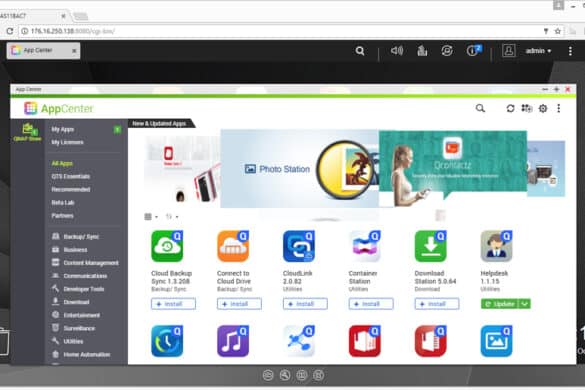The height and width of the screenshot is (390, 585).
Task: Open the trash can on the QTS desktop
Action: tap(4, 341)
